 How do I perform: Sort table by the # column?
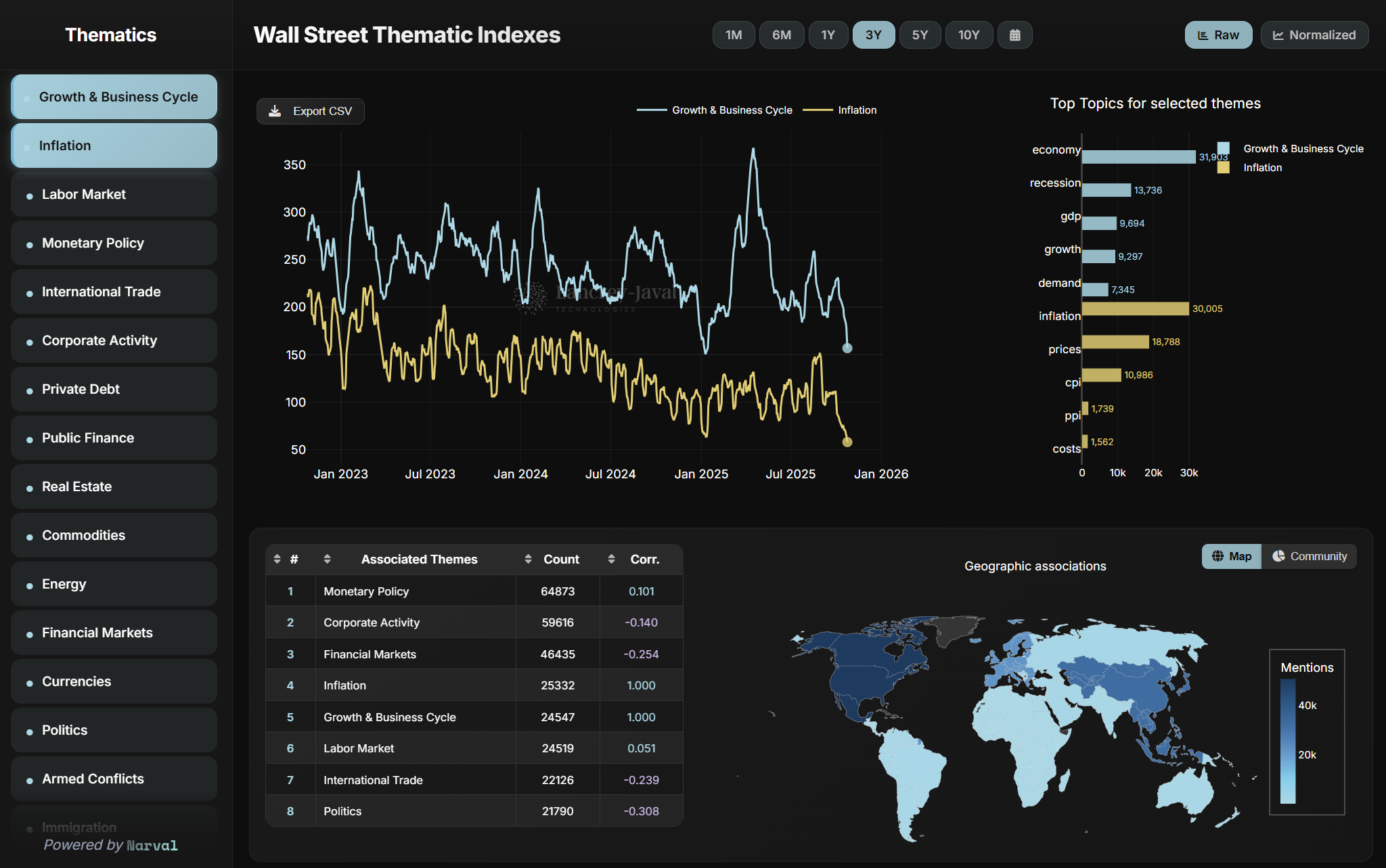277,559
